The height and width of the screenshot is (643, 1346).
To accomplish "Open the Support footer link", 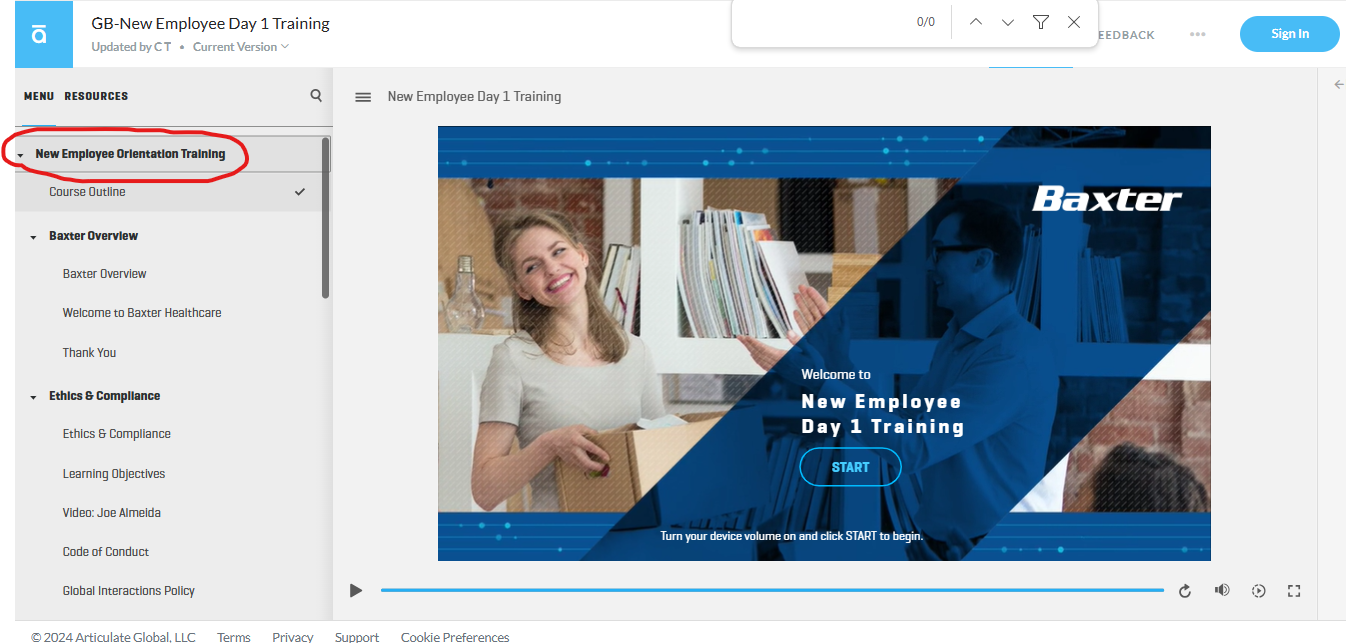I will pos(357,637).
